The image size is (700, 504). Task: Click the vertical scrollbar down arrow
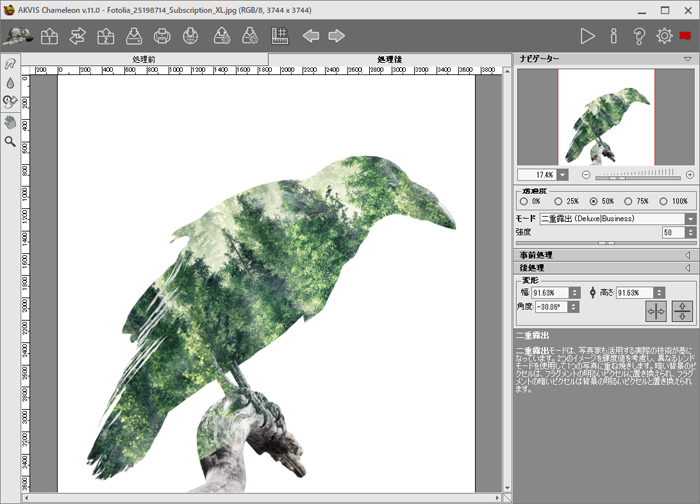click(x=507, y=488)
